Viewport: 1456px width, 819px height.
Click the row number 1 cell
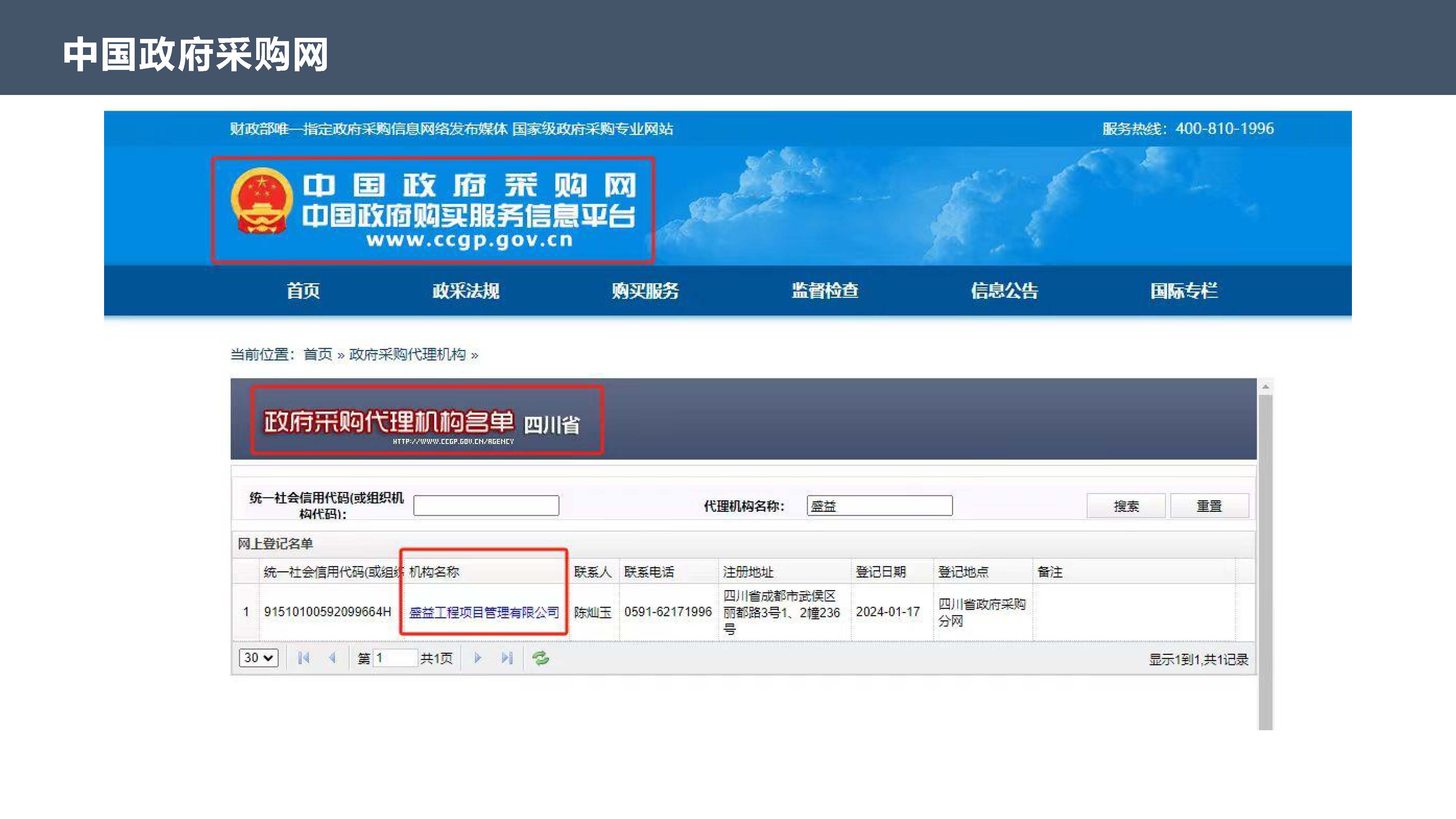click(x=246, y=612)
